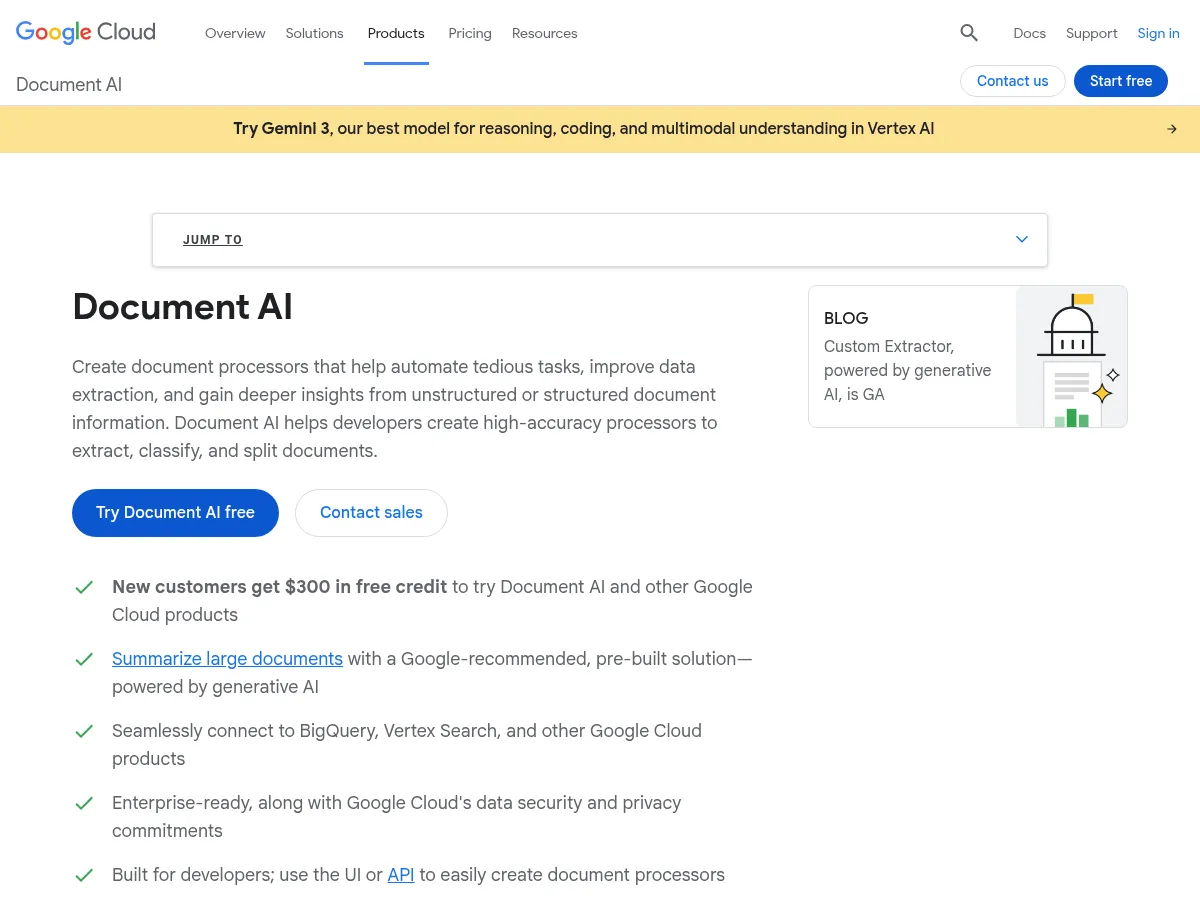Screen dimensions: 1200x900
Task: Click the Try Document AI free button
Action: click(x=175, y=512)
